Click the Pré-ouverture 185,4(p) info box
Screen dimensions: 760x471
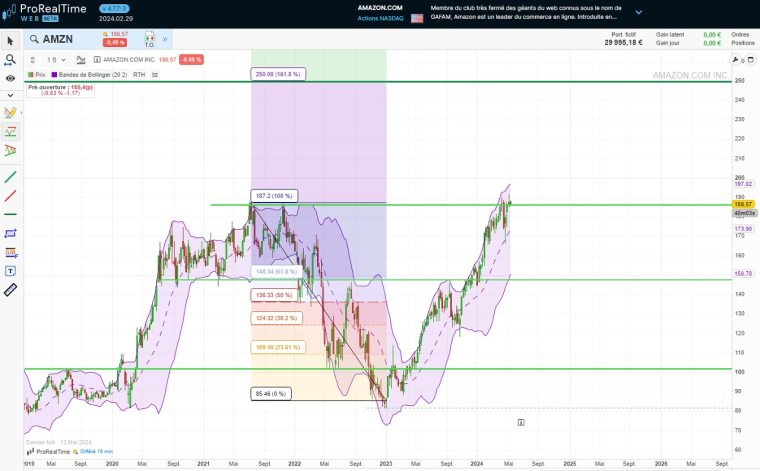(61, 90)
